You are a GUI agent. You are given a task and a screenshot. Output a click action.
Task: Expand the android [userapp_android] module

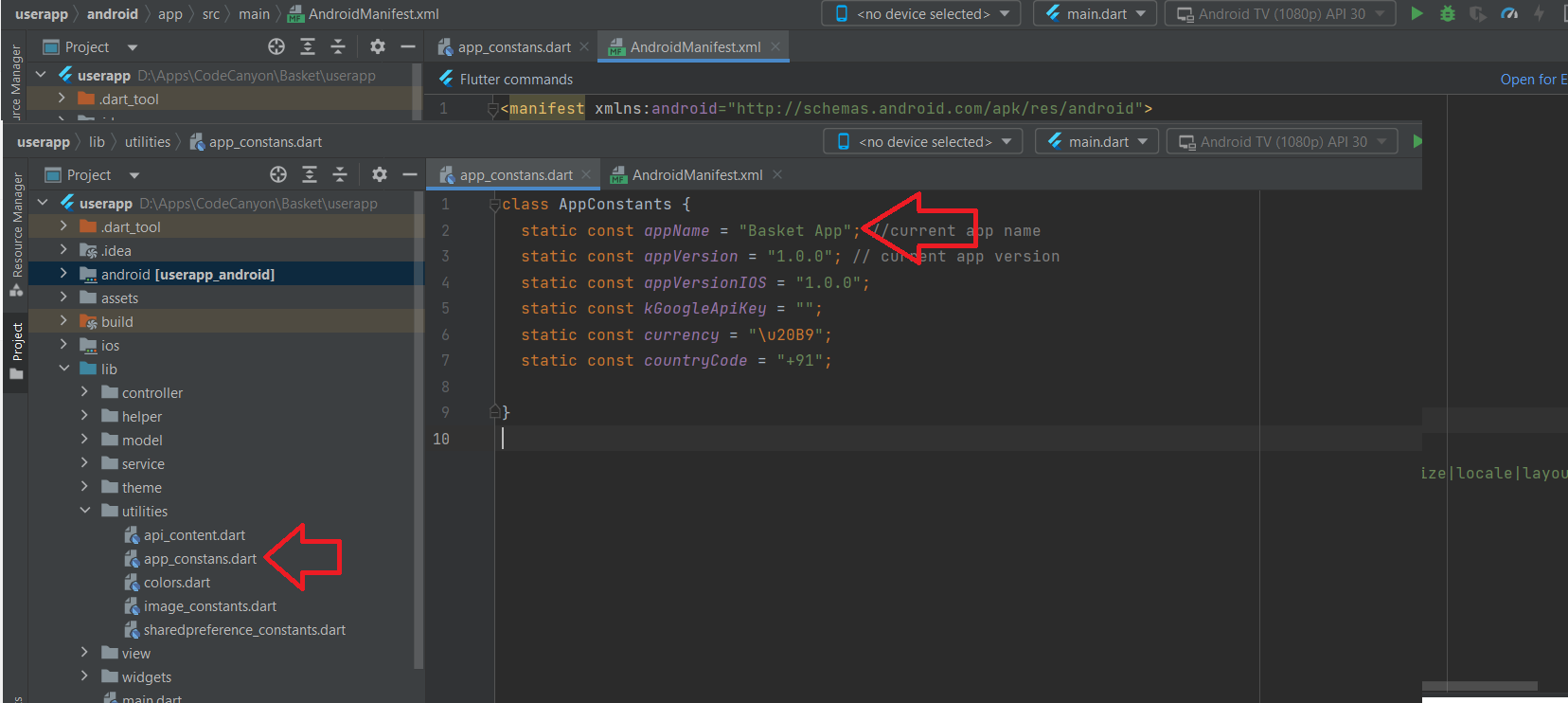tap(63, 274)
